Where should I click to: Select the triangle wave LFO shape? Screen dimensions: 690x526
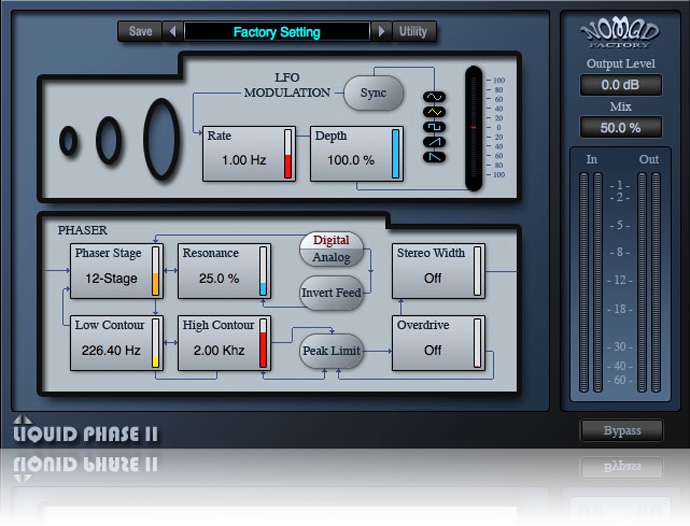point(435,112)
